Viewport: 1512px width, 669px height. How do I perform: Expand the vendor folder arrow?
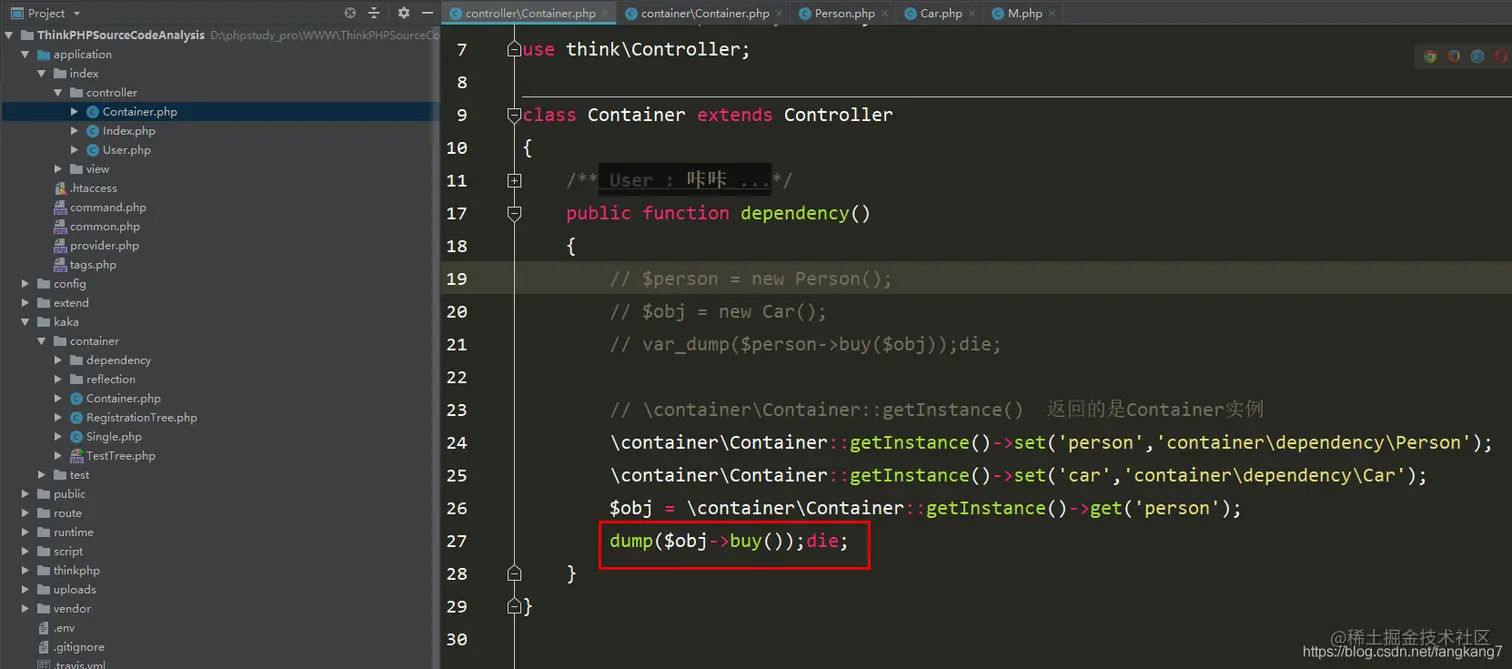[x=25, y=608]
